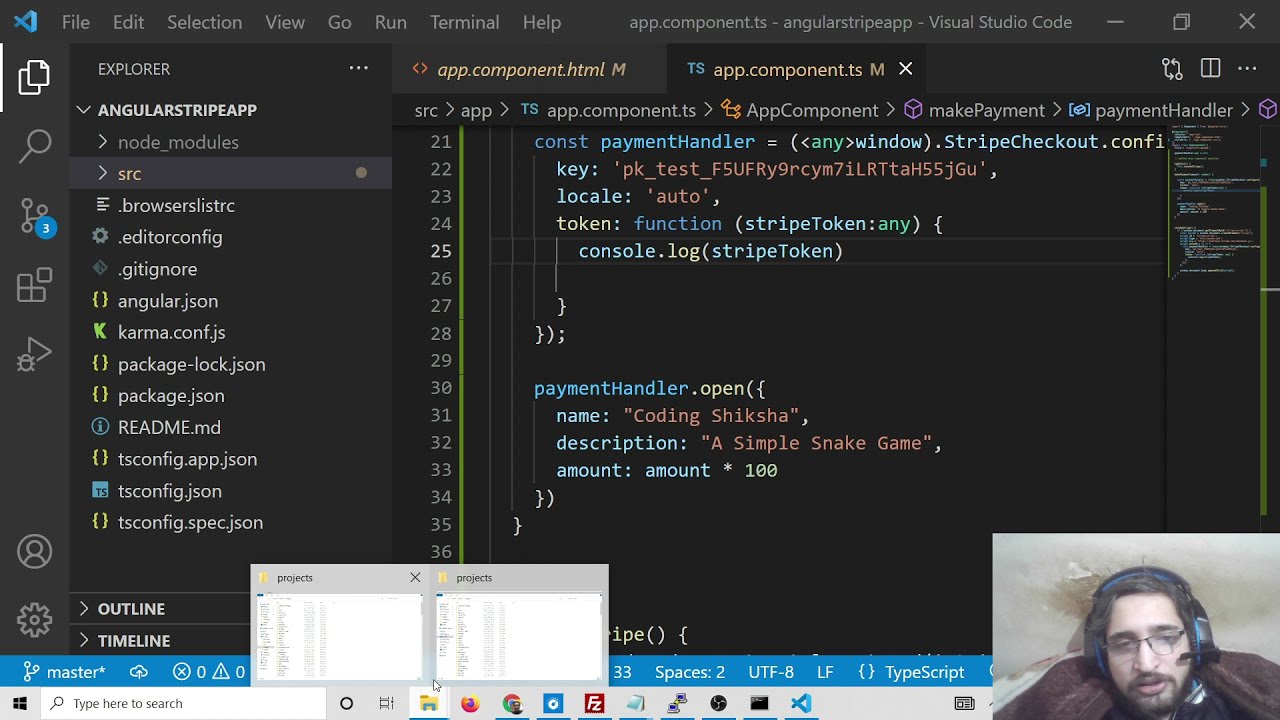Open Explorer more actions ellipsis
Viewport: 1280px width, 720px height.
358,69
